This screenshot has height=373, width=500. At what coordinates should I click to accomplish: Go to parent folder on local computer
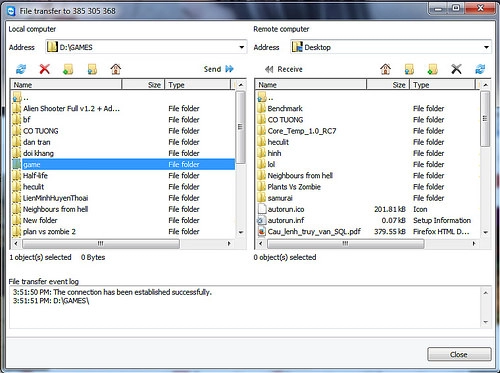92,69
